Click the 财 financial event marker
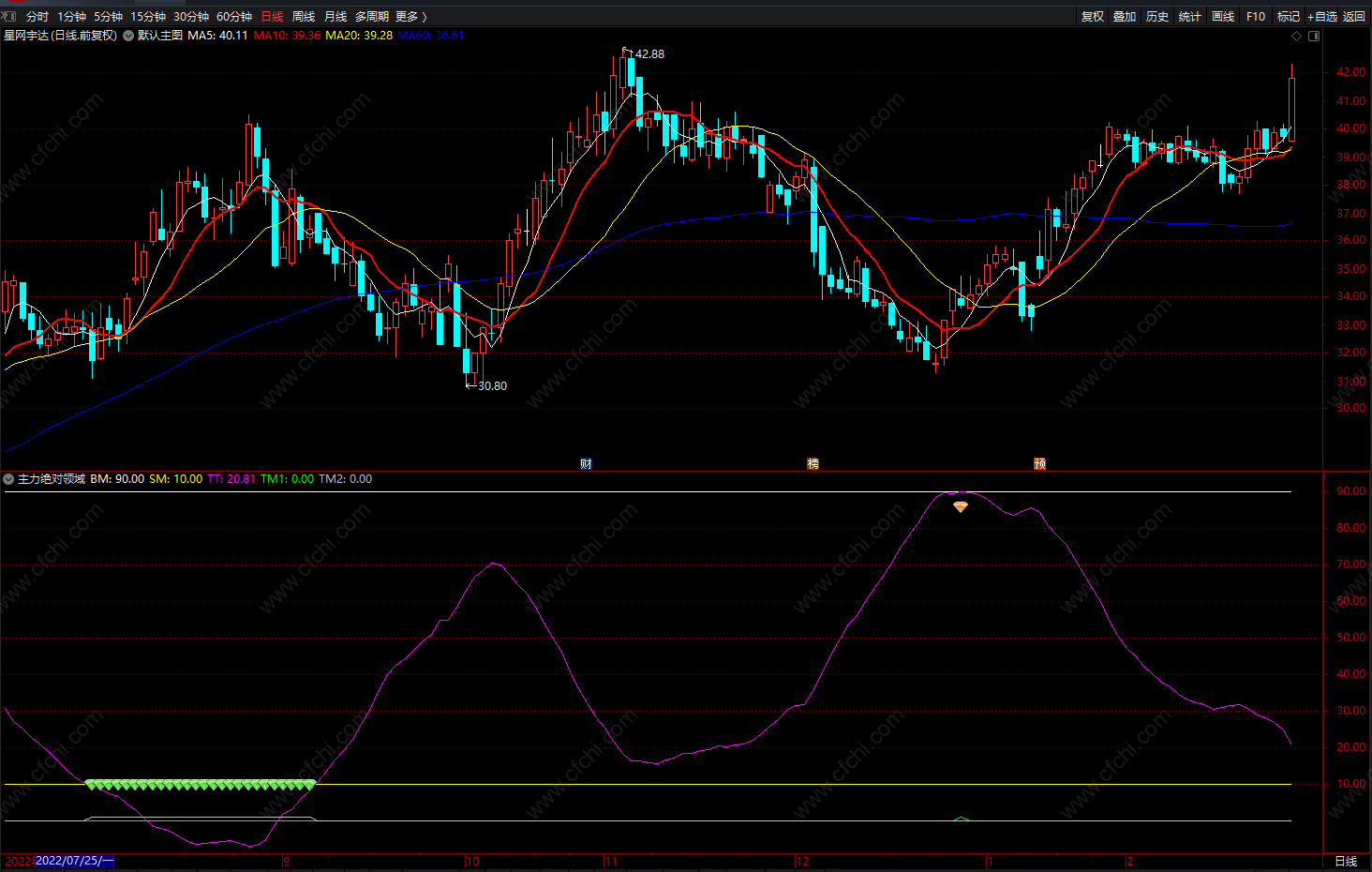 (586, 464)
